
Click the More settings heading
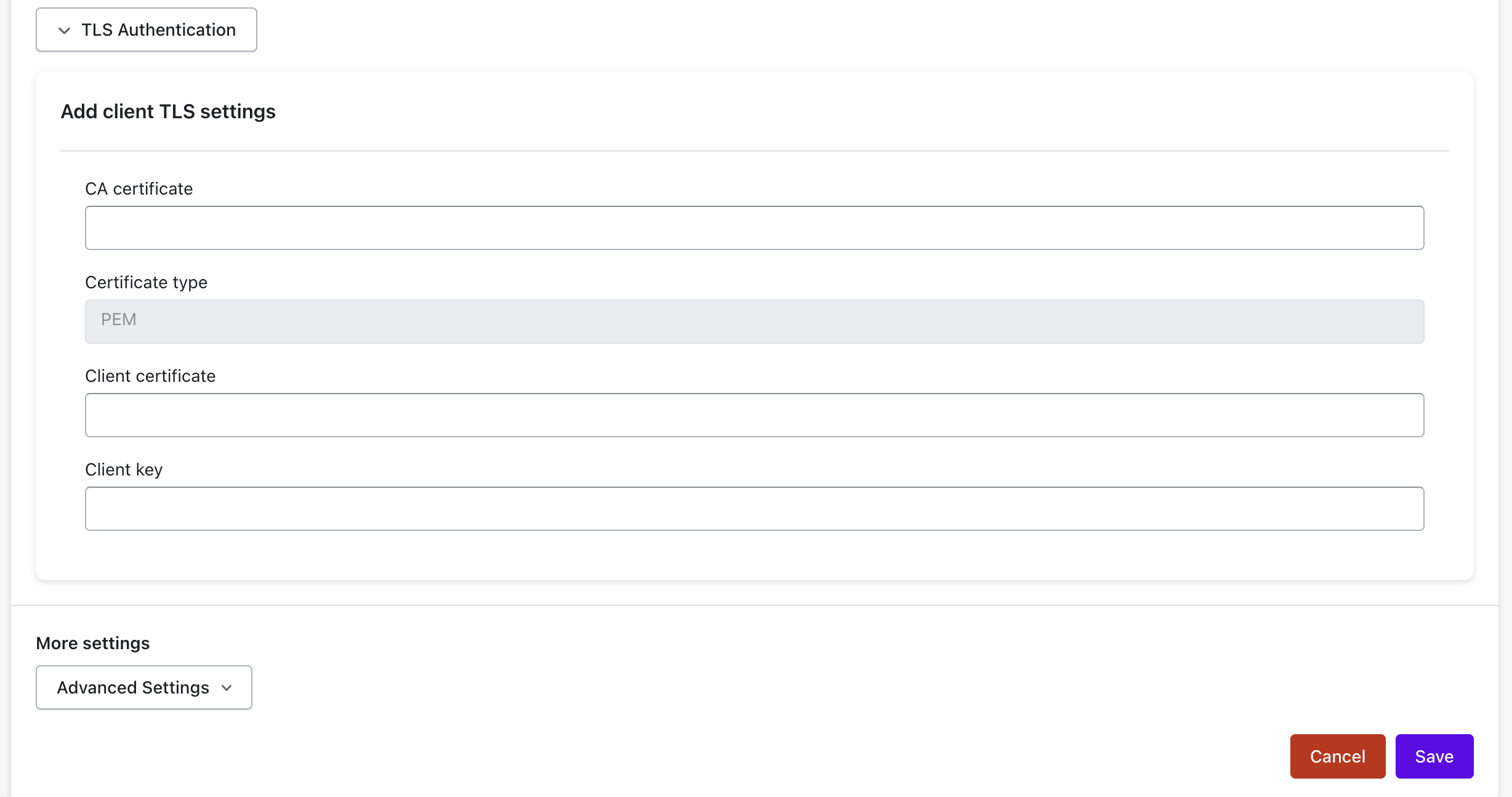[93, 643]
